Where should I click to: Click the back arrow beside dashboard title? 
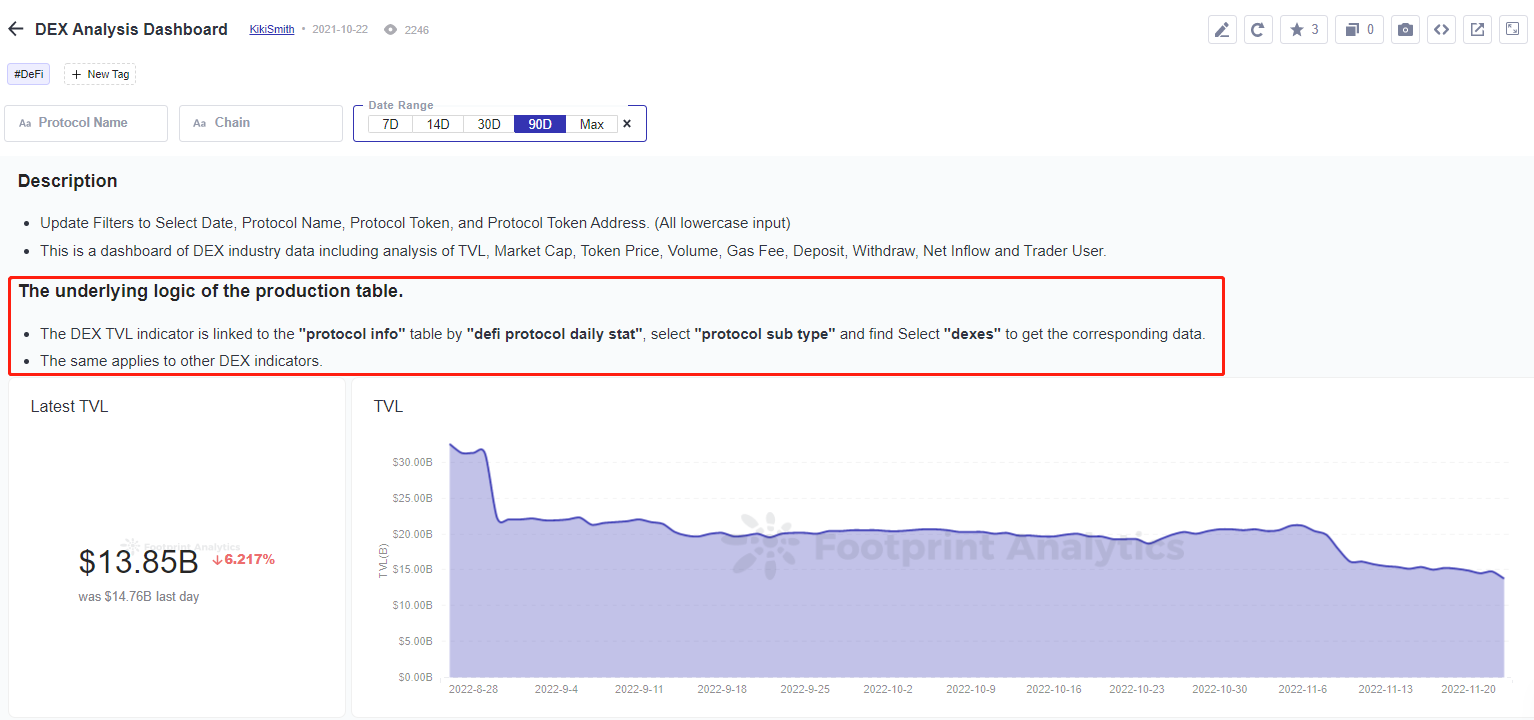15,29
